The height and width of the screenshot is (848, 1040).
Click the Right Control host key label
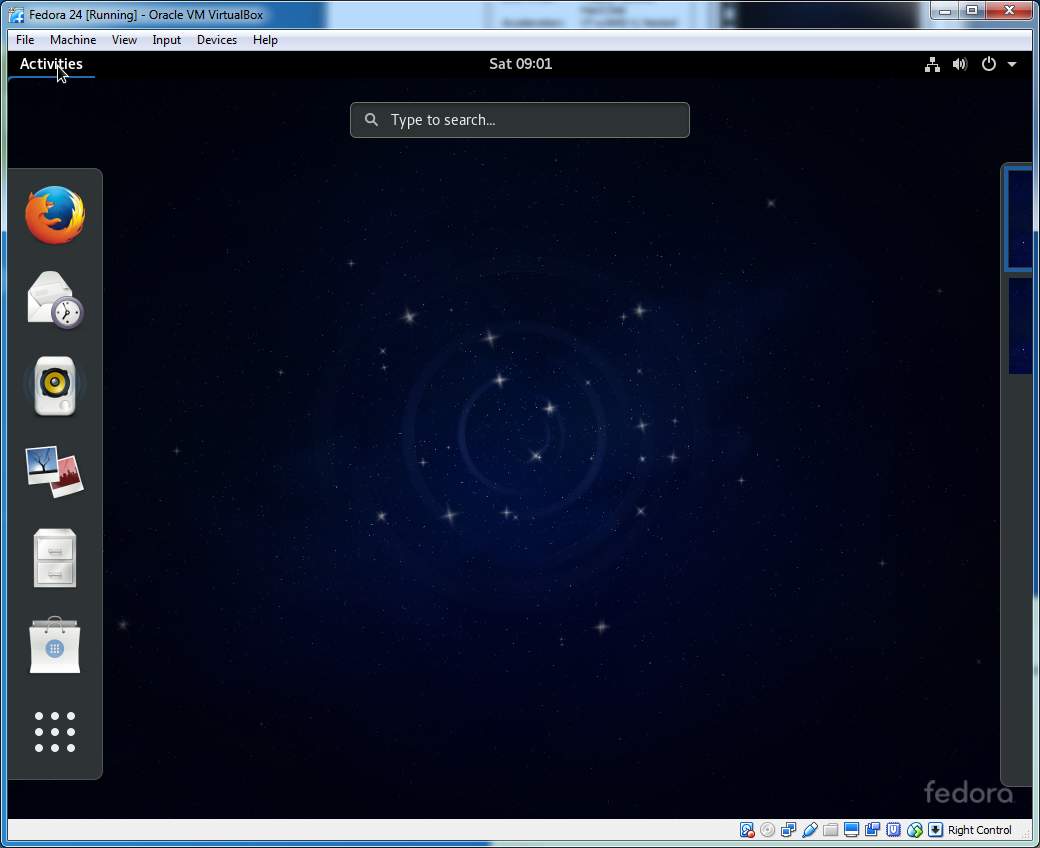click(x=980, y=830)
